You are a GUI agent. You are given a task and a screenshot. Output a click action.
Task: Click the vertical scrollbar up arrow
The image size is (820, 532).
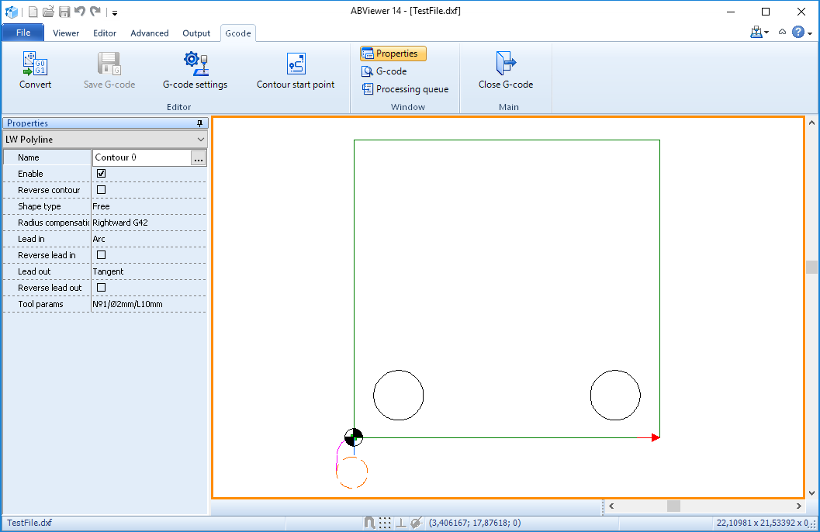click(x=812, y=123)
